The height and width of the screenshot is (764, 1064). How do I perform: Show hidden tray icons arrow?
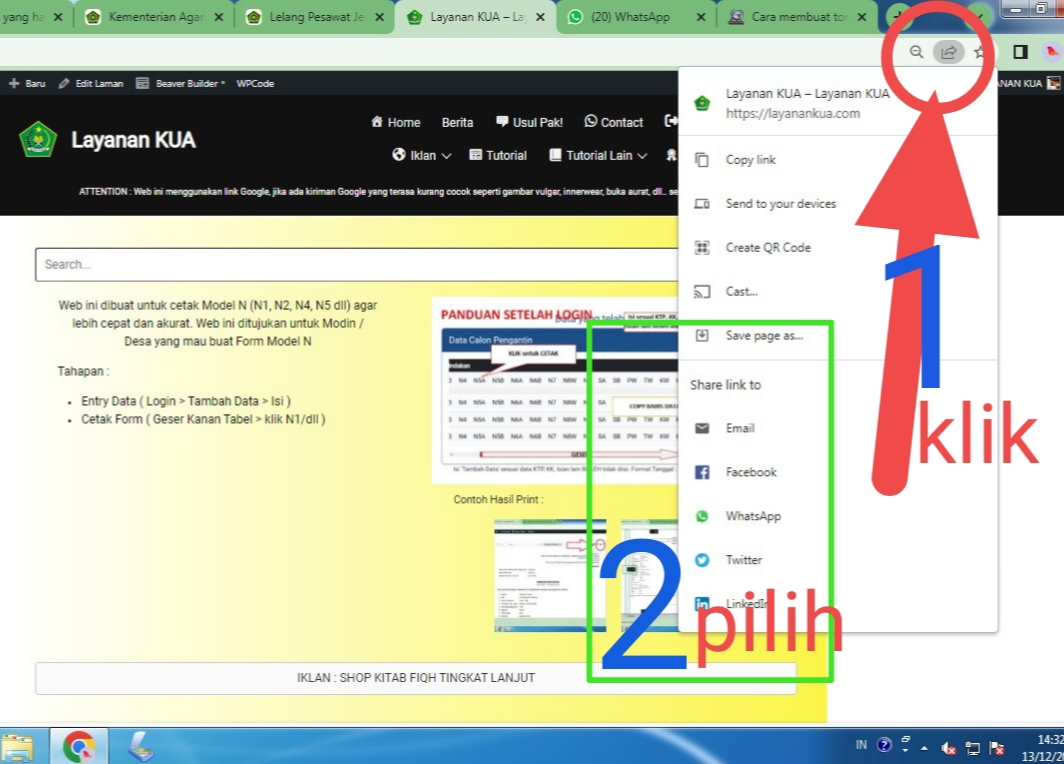tap(924, 748)
